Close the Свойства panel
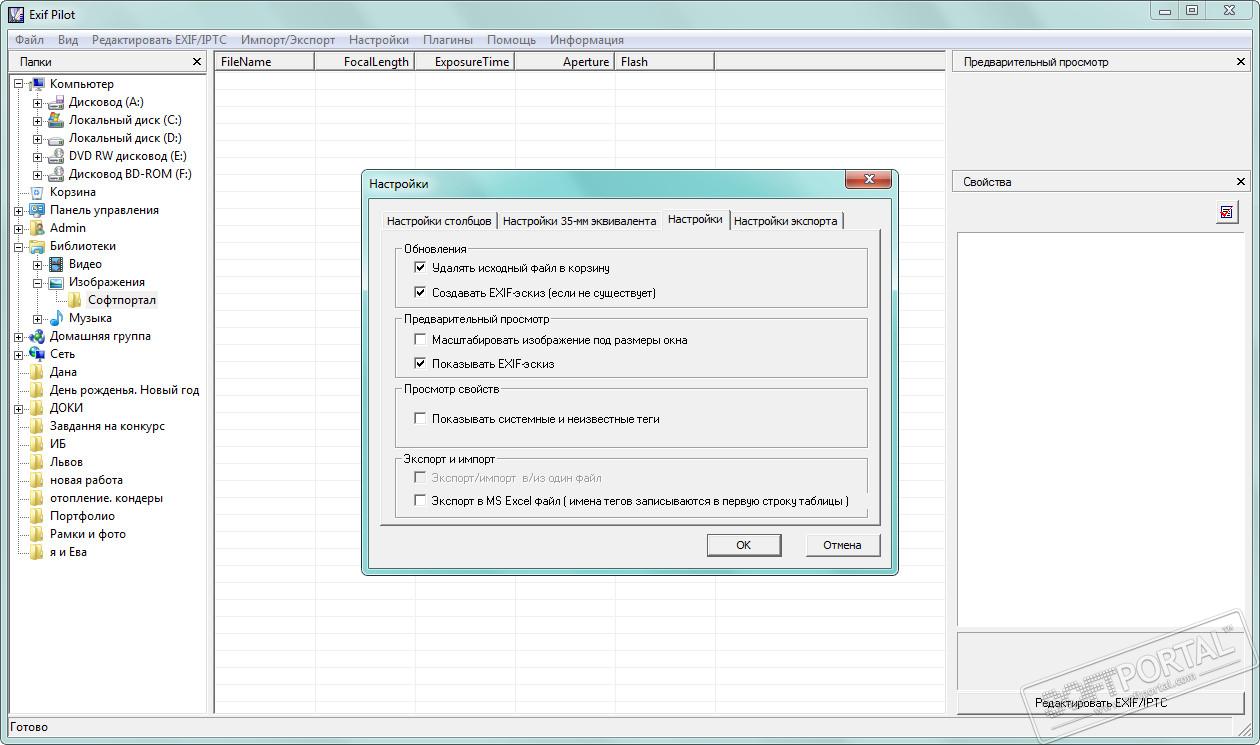 [1241, 182]
